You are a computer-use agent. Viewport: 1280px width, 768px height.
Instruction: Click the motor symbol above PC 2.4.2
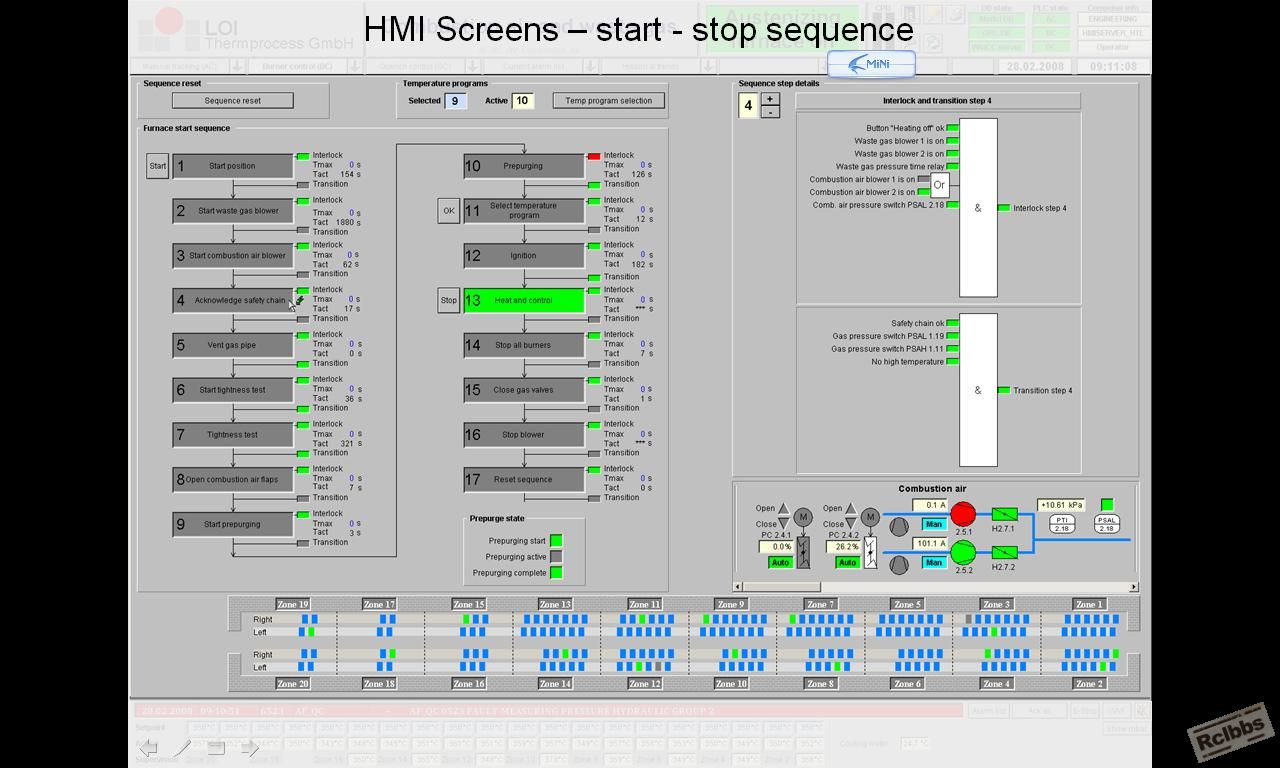tap(870, 517)
